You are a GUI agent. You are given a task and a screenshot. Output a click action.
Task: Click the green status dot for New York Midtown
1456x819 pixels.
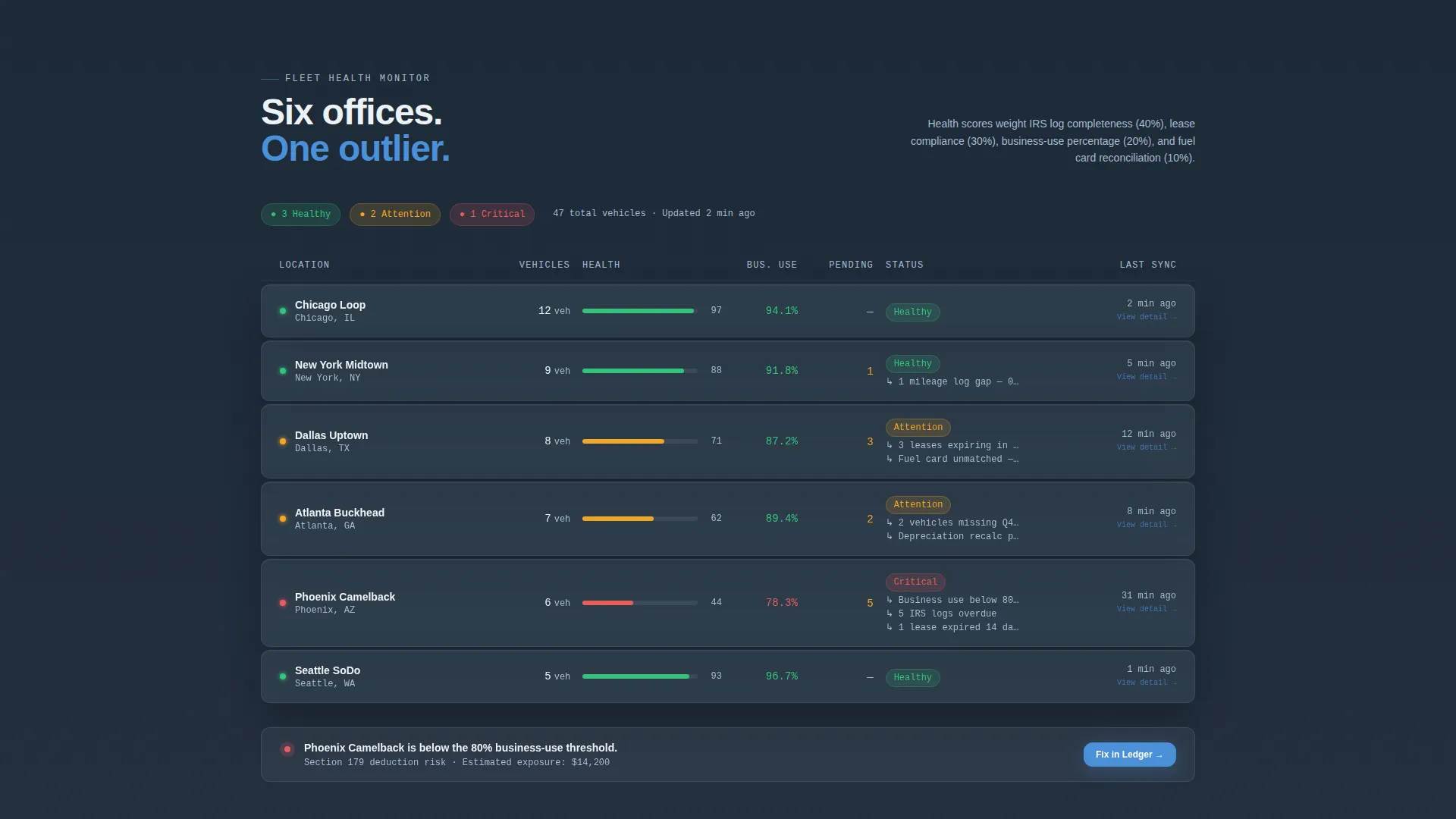283,371
